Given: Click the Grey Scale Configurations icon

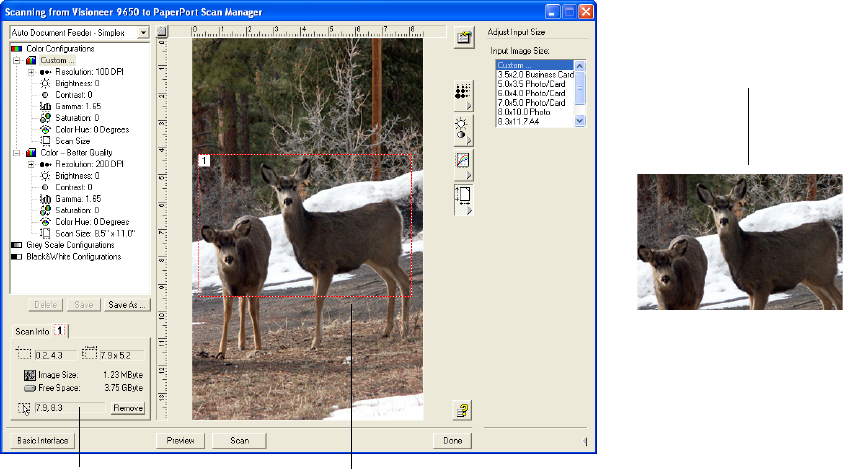Looking at the screenshot, I should click(16, 245).
